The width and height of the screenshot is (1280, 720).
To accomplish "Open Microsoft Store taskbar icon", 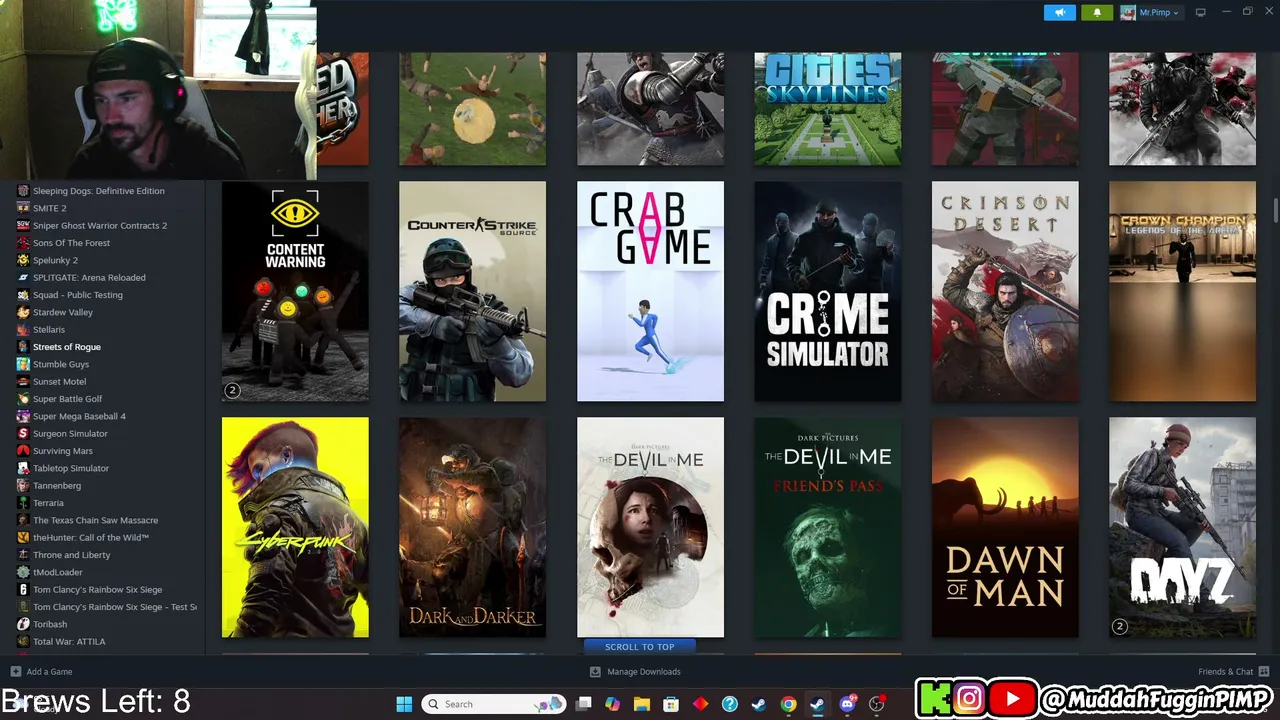I will point(671,704).
